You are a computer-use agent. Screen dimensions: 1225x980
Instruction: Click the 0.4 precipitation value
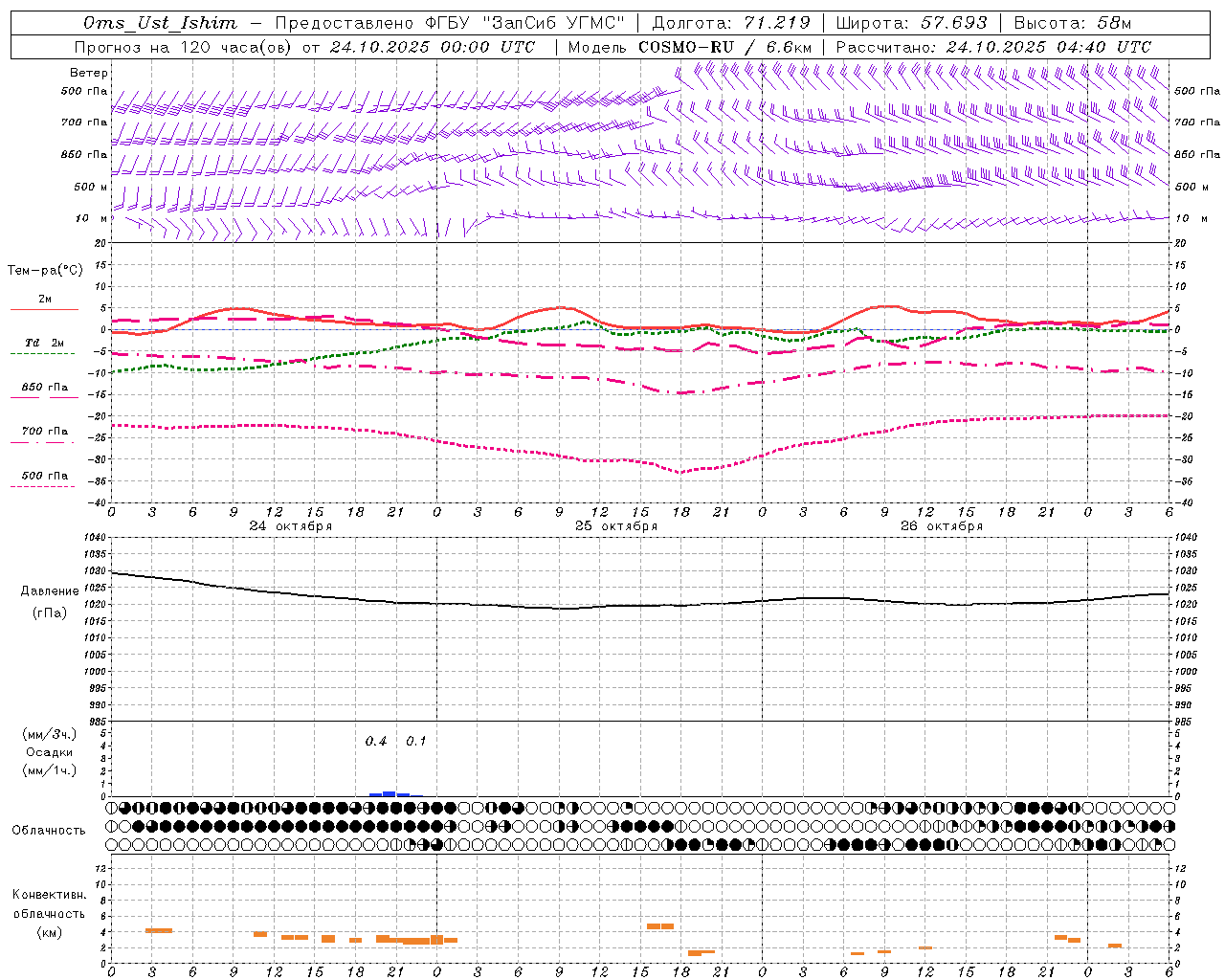point(376,742)
